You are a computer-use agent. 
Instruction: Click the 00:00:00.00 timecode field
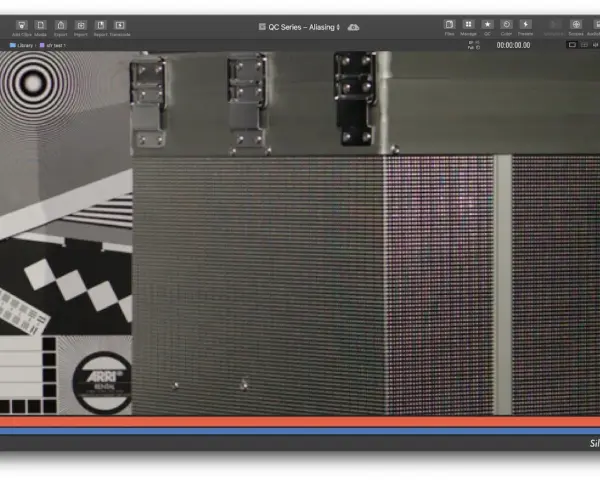pos(513,45)
